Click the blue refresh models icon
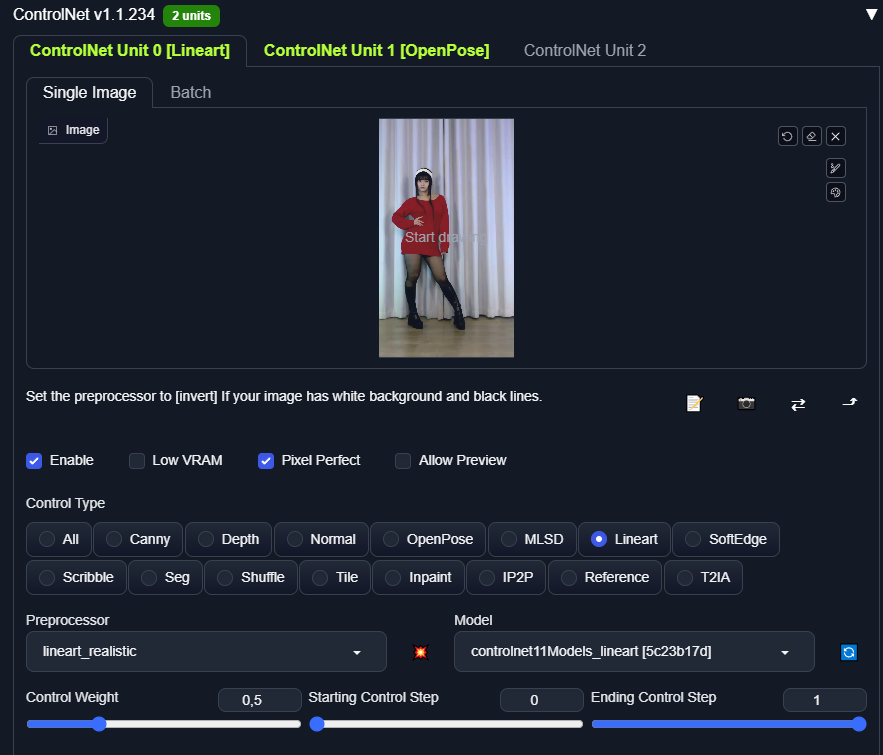Image resolution: width=883 pixels, height=755 pixels. 849,652
